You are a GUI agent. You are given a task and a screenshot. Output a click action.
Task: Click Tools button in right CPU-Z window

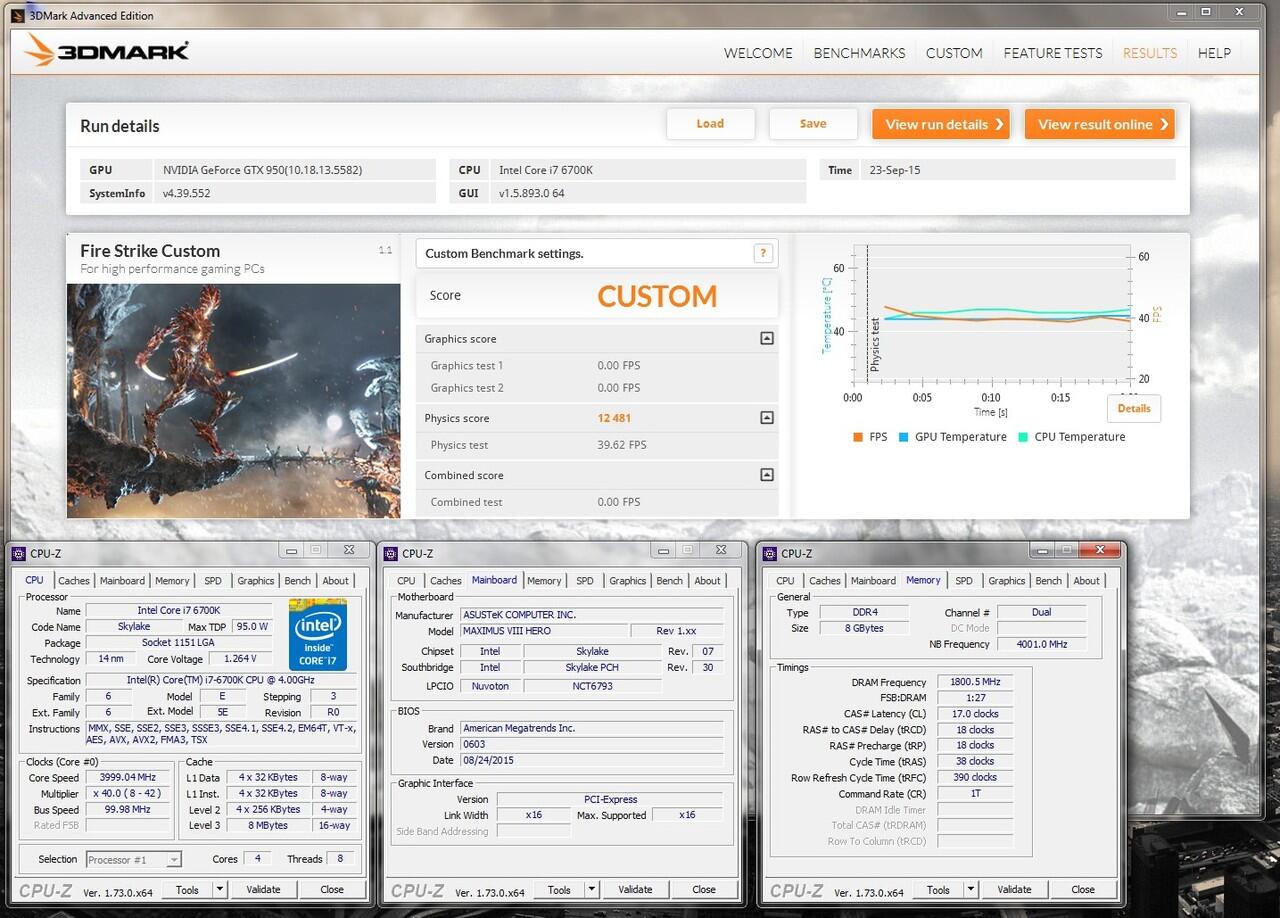pos(938,889)
